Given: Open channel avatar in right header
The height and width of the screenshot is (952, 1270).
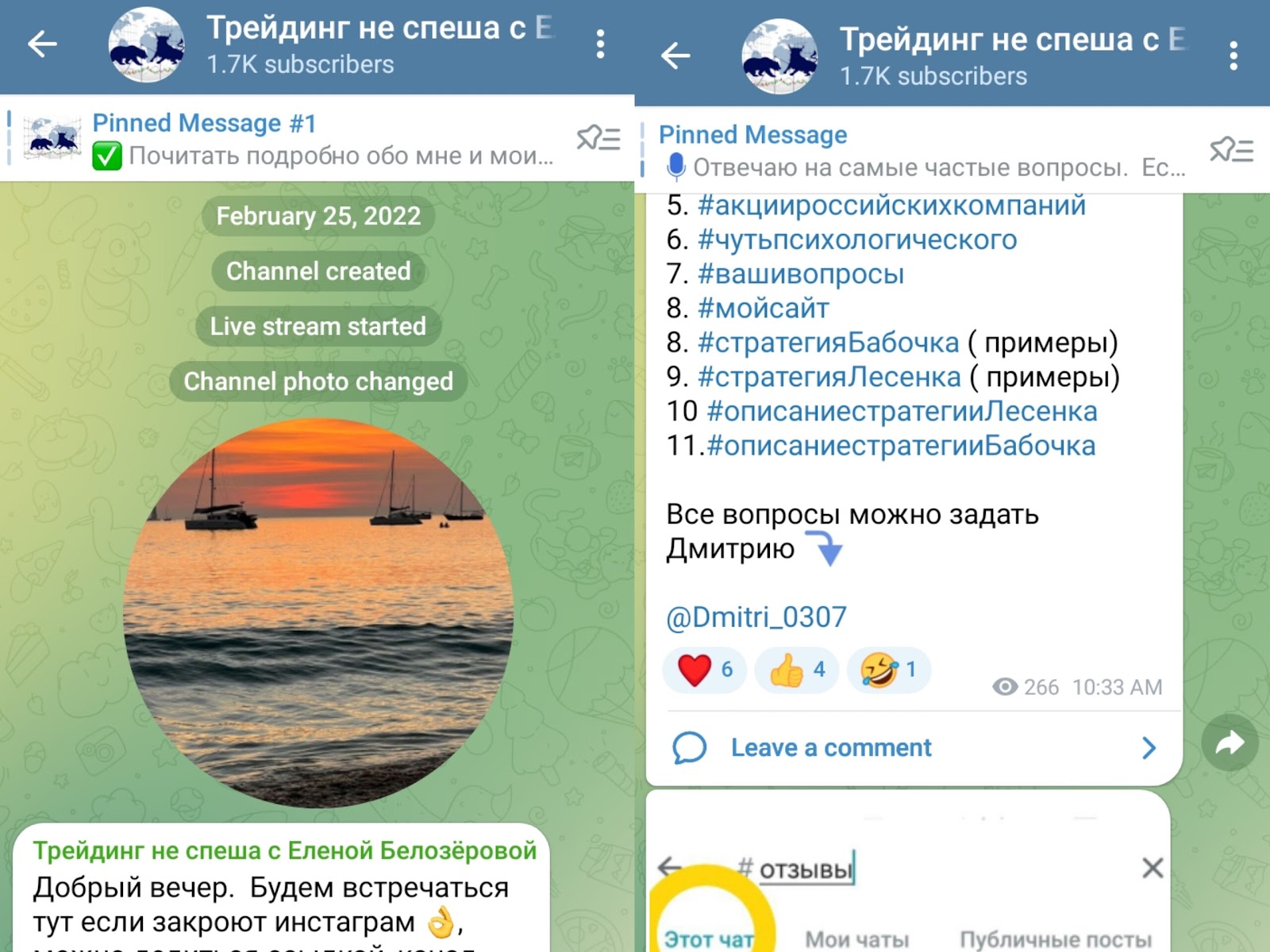Looking at the screenshot, I should [x=779, y=56].
